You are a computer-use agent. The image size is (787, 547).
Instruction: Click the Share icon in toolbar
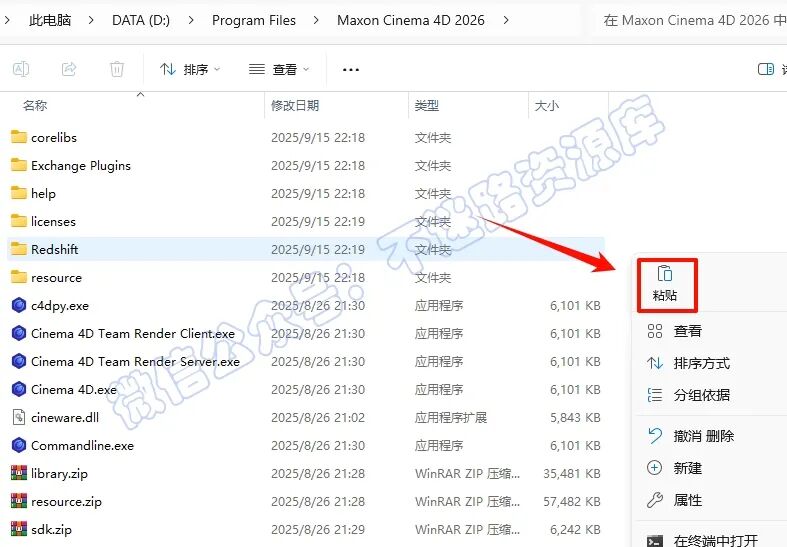point(69,69)
